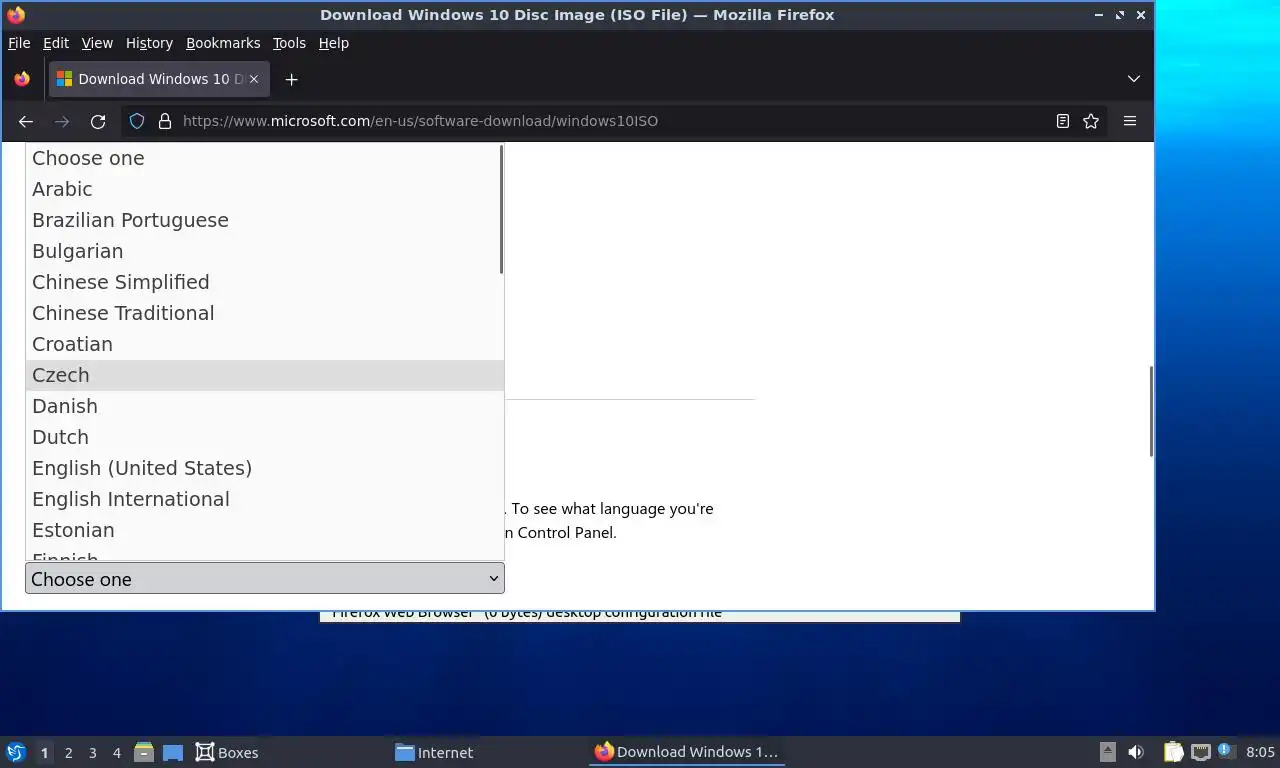Open the File menu
Image resolution: width=1280 pixels, height=768 pixels.
[19, 43]
